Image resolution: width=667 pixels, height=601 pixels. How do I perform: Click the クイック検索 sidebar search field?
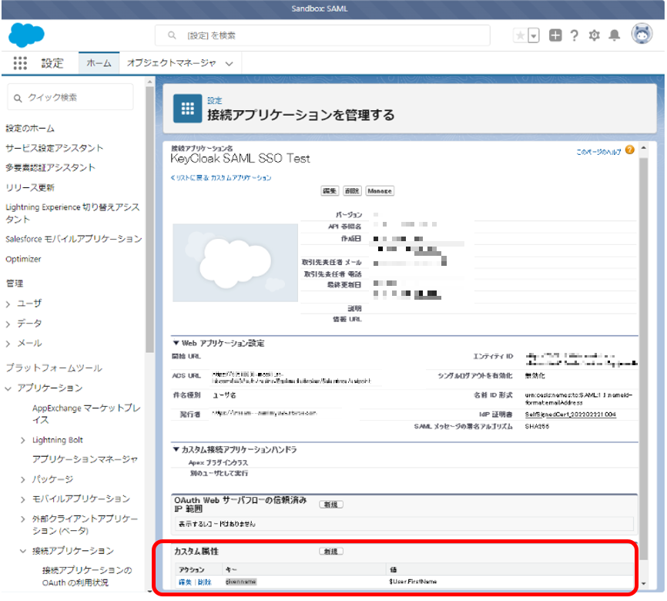click(71, 97)
